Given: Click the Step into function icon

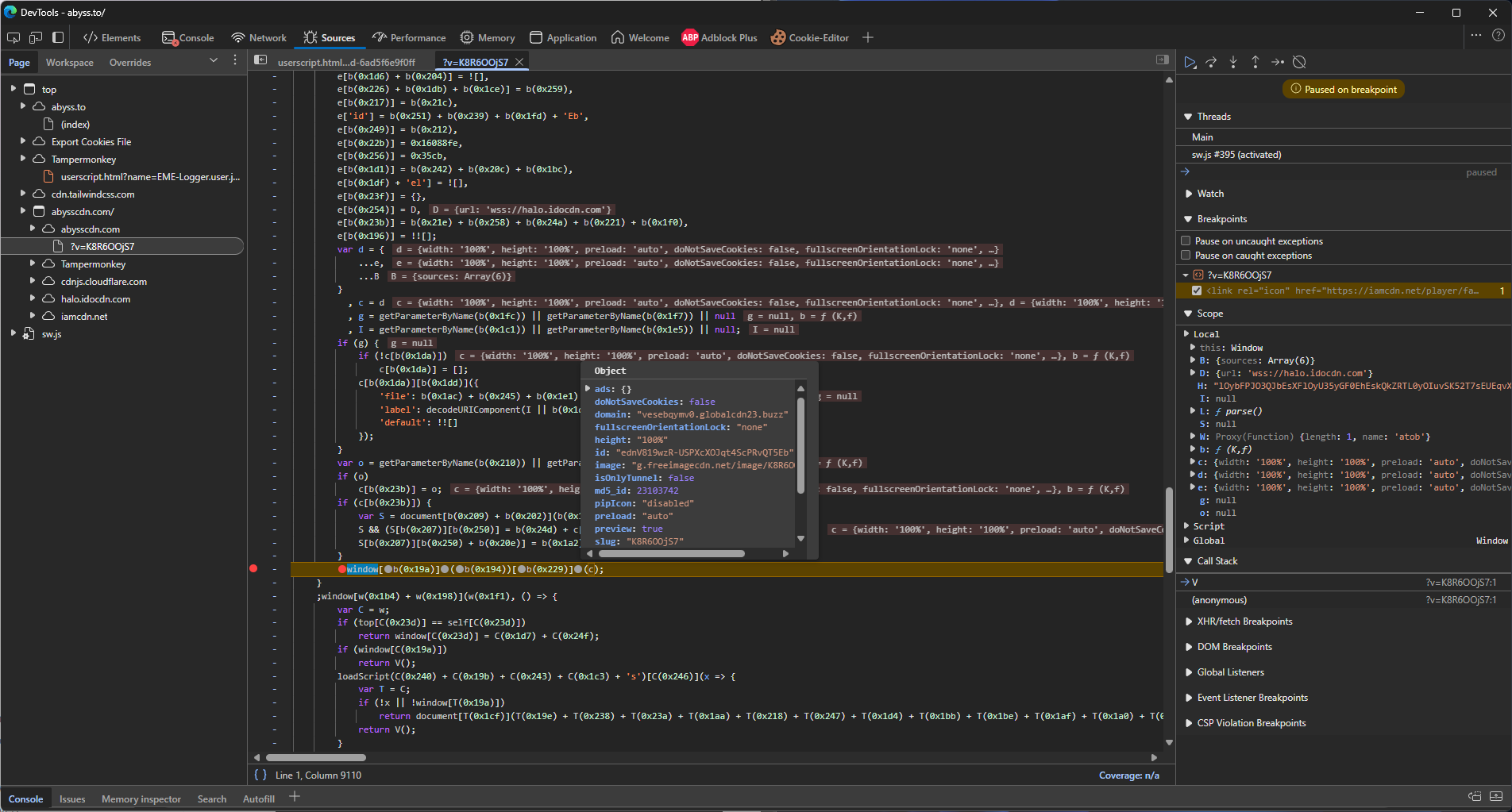Looking at the screenshot, I should [x=1233, y=62].
